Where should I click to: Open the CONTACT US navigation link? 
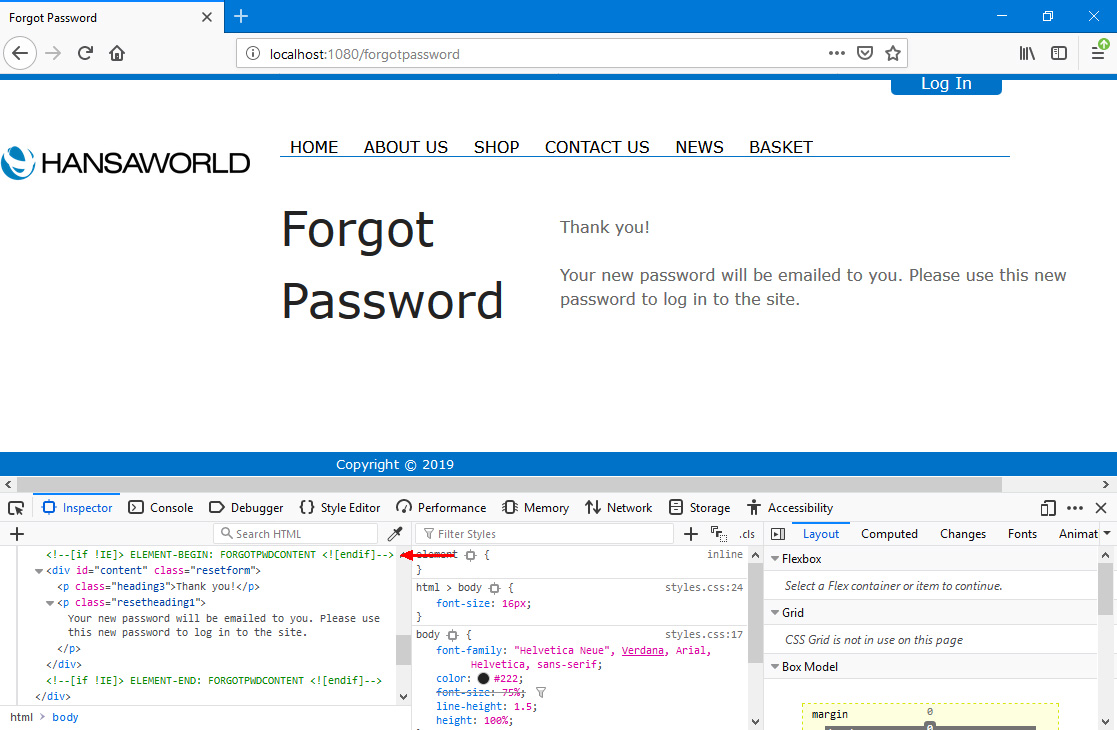click(597, 147)
